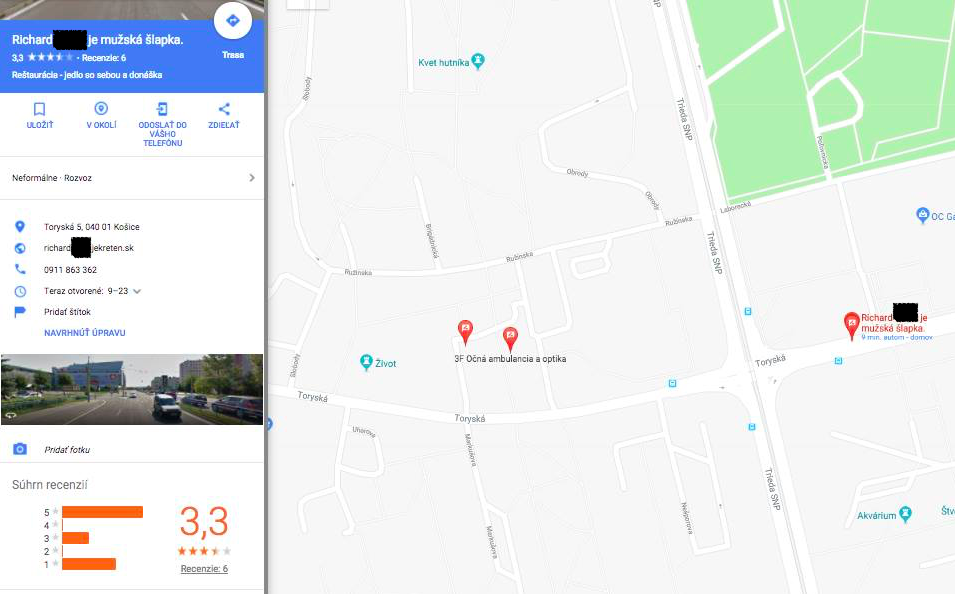Click the Trasa directions icon
This screenshot has width=955, height=594.
[x=233, y=21]
